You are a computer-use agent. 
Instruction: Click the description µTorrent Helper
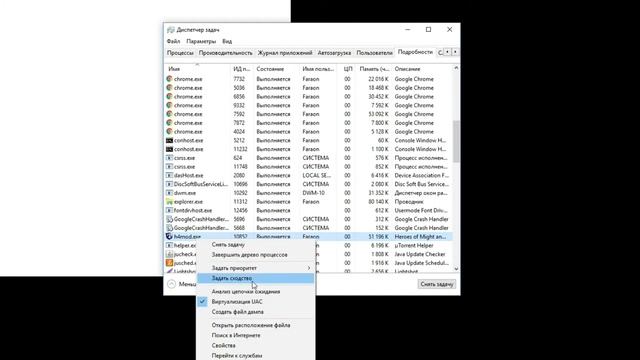pos(414,245)
